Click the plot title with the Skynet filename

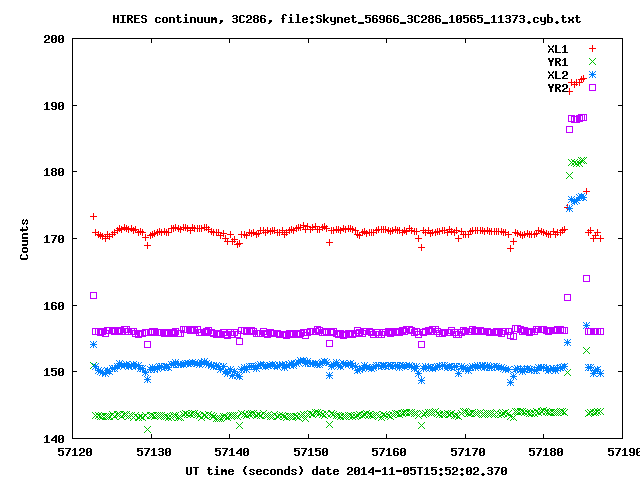pos(347,20)
